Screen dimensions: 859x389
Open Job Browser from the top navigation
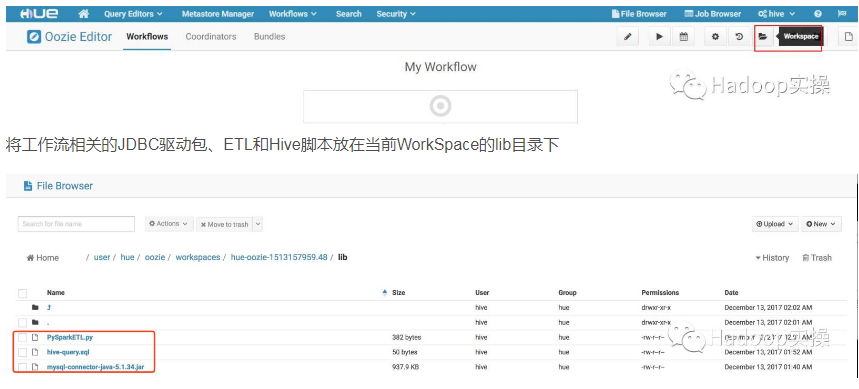(713, 14)
